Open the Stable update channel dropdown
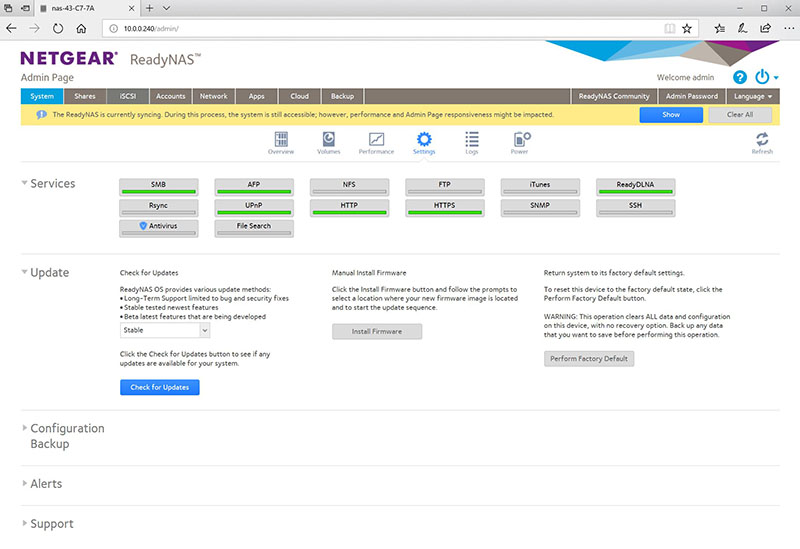This screenshot has width=800, height=549. 164,329
